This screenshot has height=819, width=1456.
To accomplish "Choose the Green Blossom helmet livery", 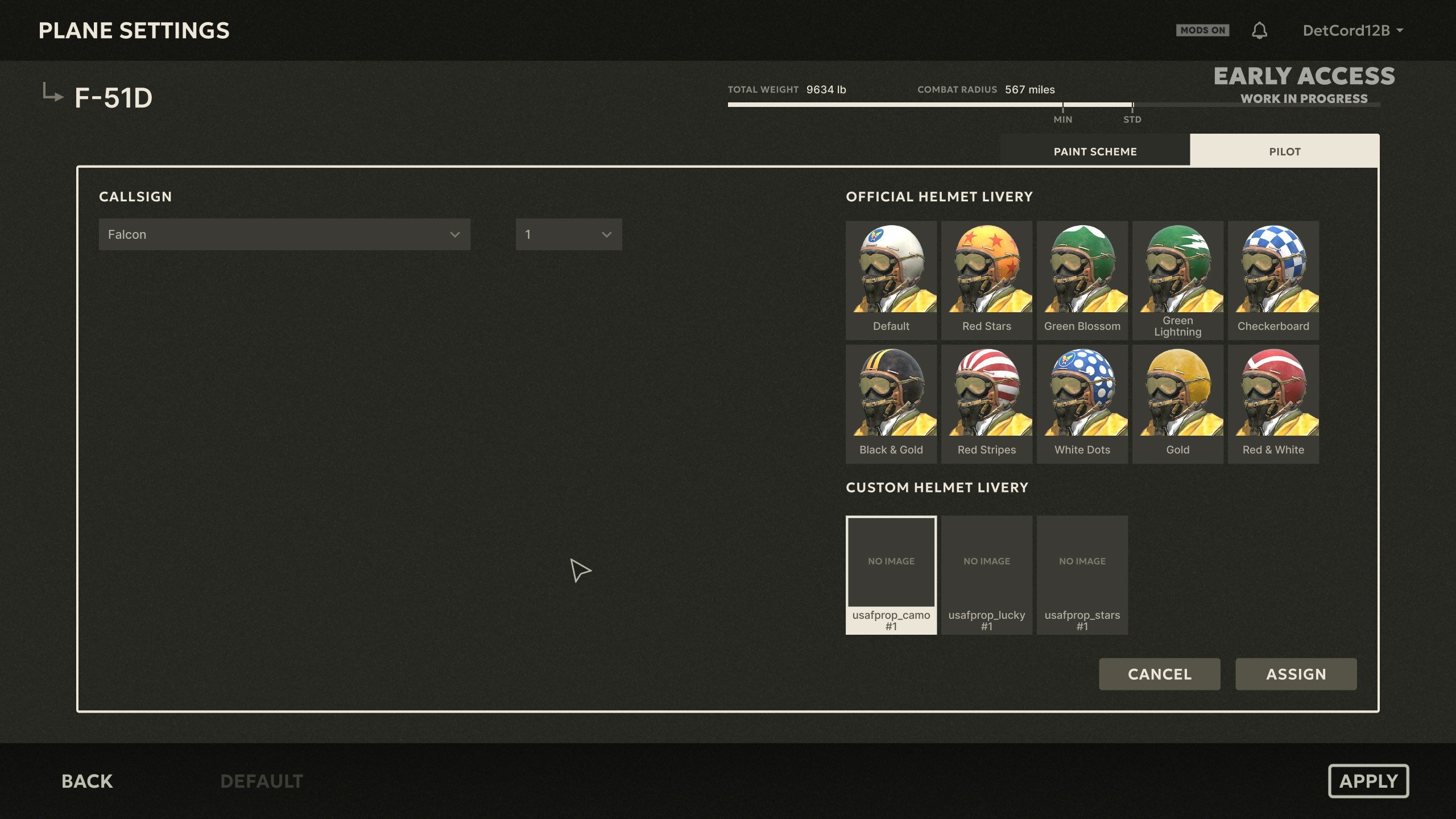I will [1082, 280].
